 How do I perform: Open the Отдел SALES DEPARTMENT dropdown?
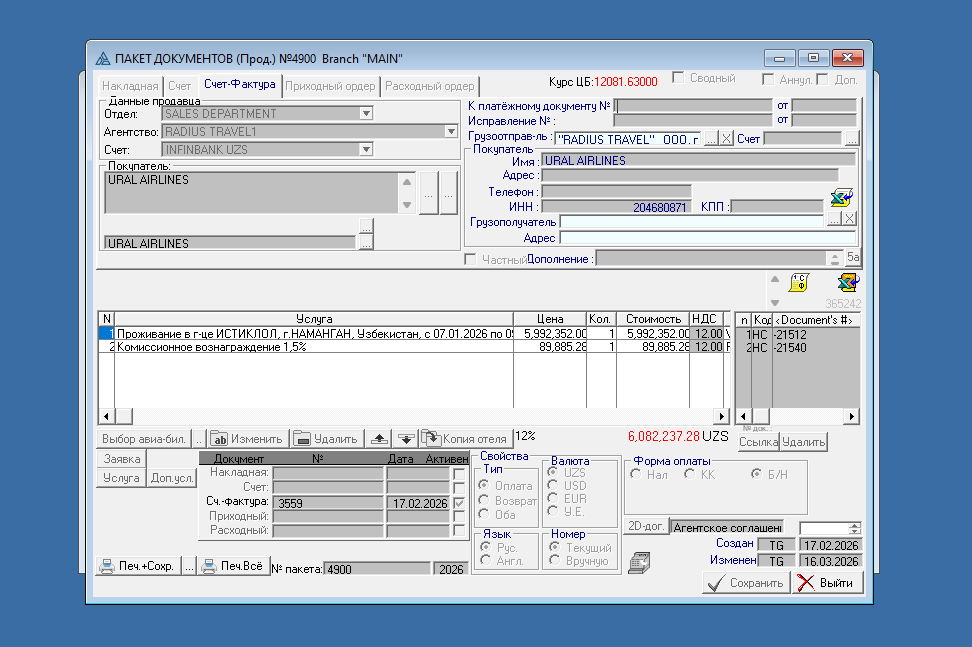pyautogui.click(x=366, y=113)
